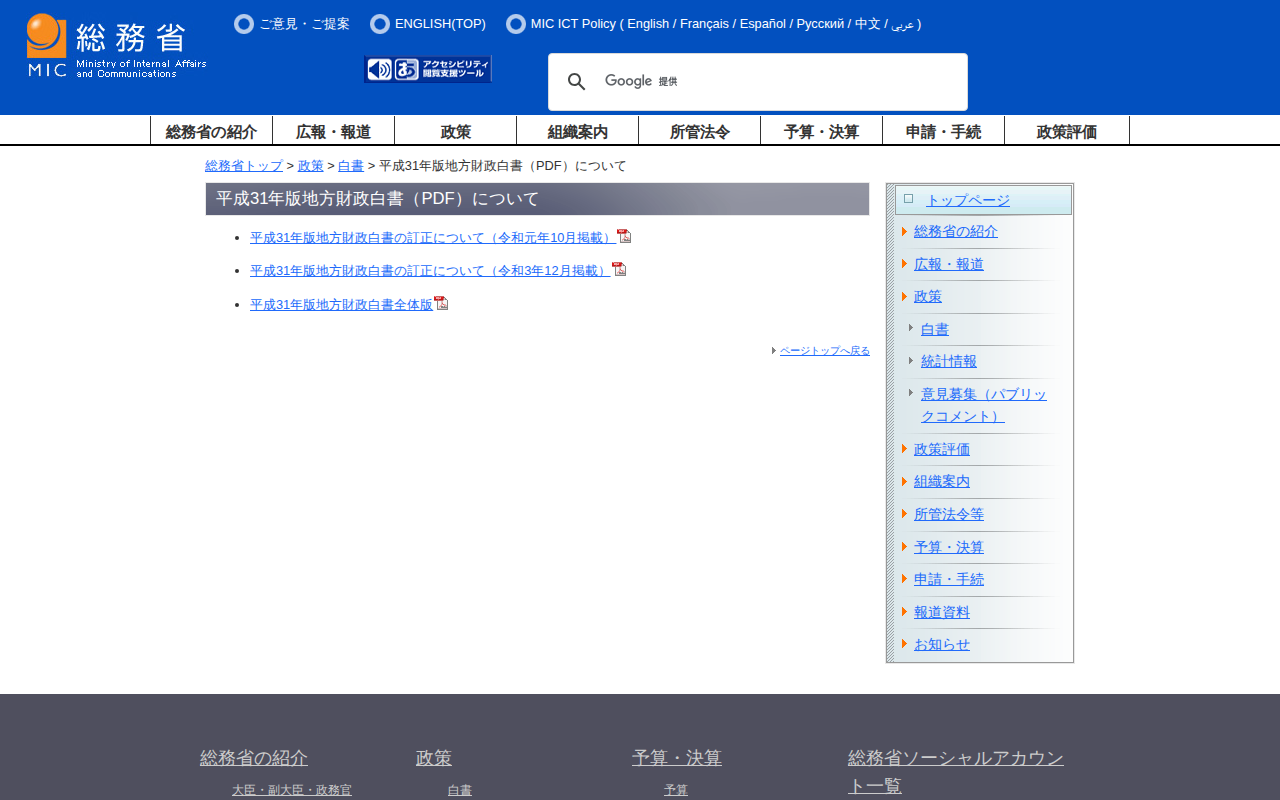Click the Google search magnifier icon
Screen dimensions: 1280x800
coord(576,82)
